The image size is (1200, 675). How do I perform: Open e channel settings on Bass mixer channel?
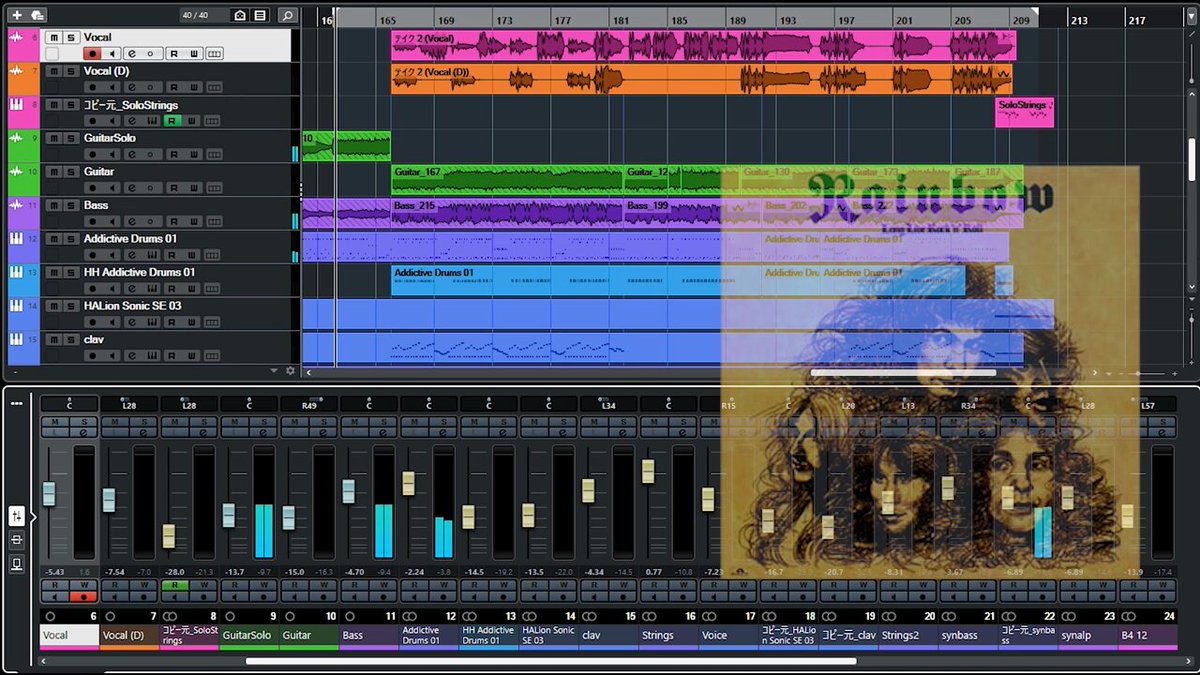coord(384,432)
